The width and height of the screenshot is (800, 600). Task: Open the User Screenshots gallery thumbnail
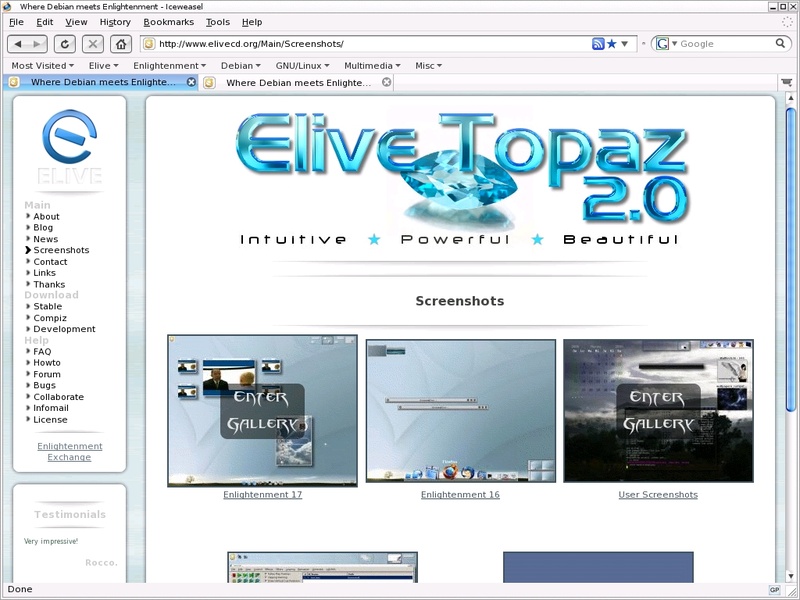(658, 411)
